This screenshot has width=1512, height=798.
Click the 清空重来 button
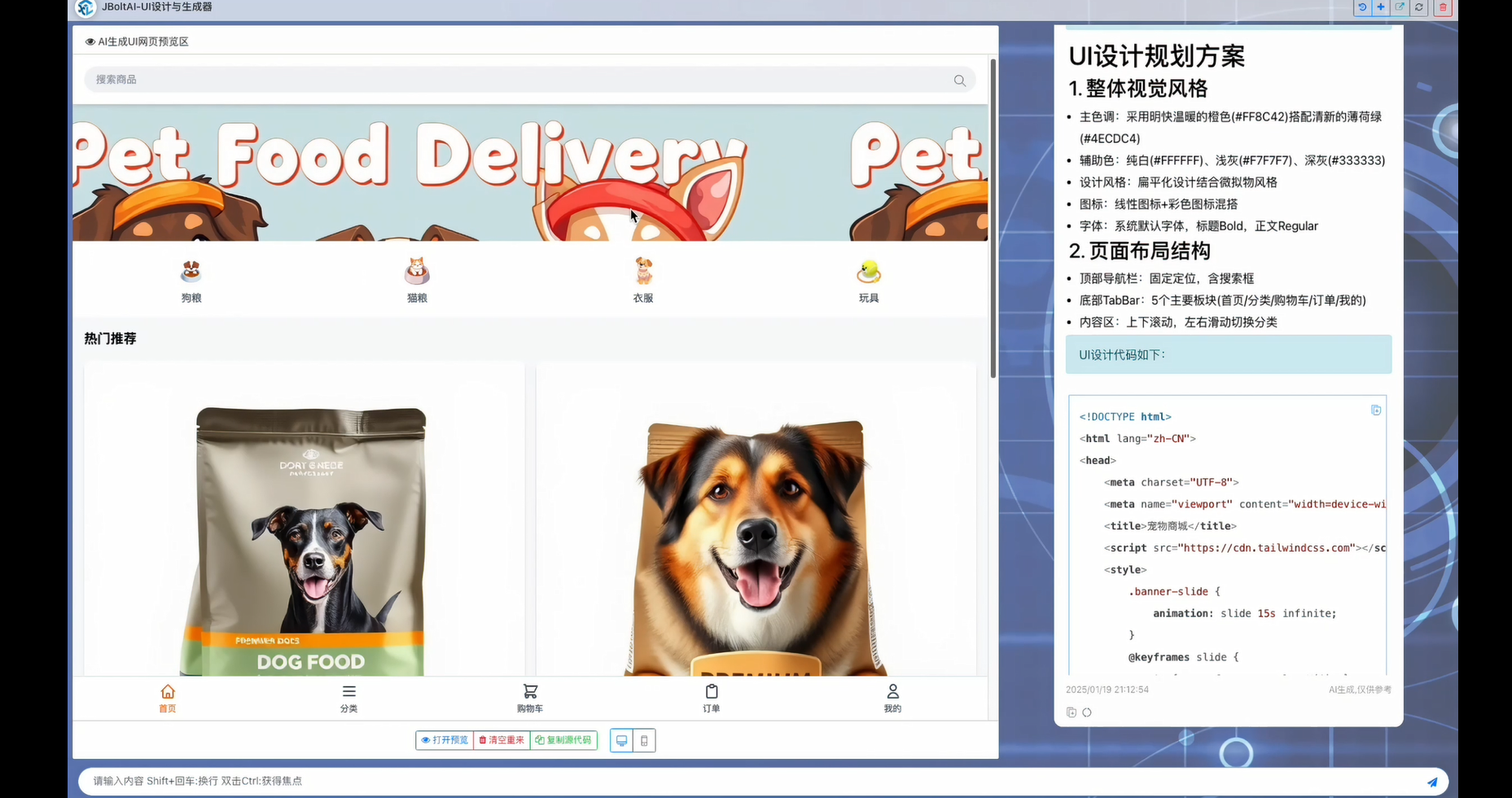coord(502,740)
